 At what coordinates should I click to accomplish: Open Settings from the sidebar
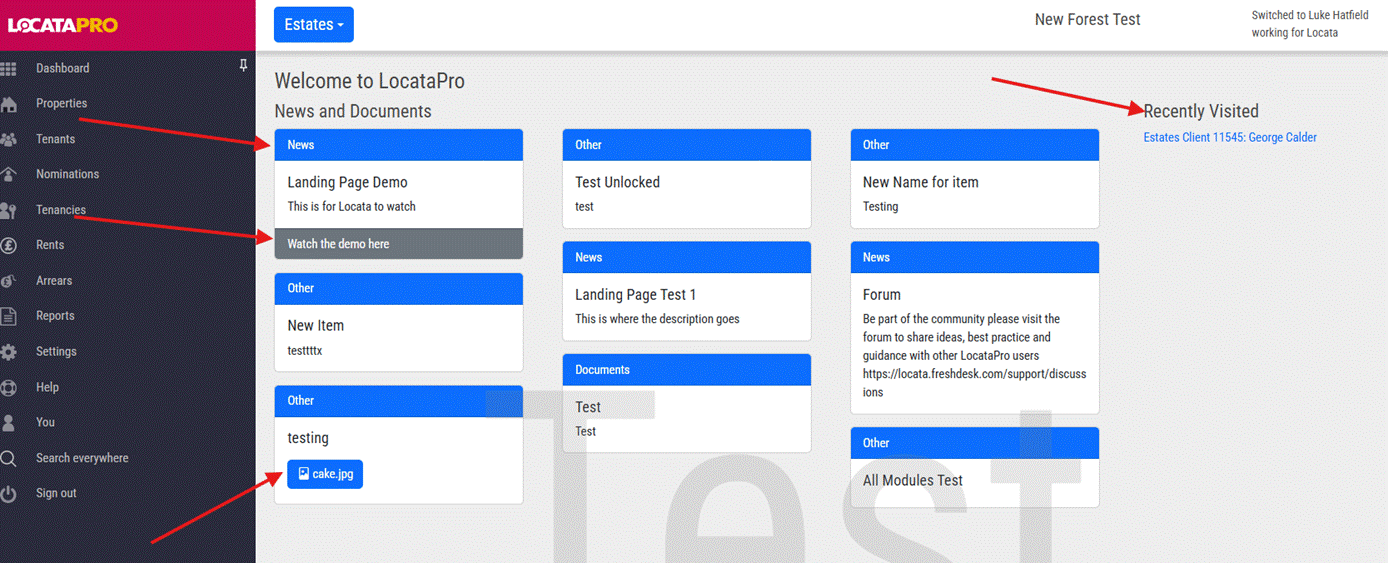(x=56, y=352)
